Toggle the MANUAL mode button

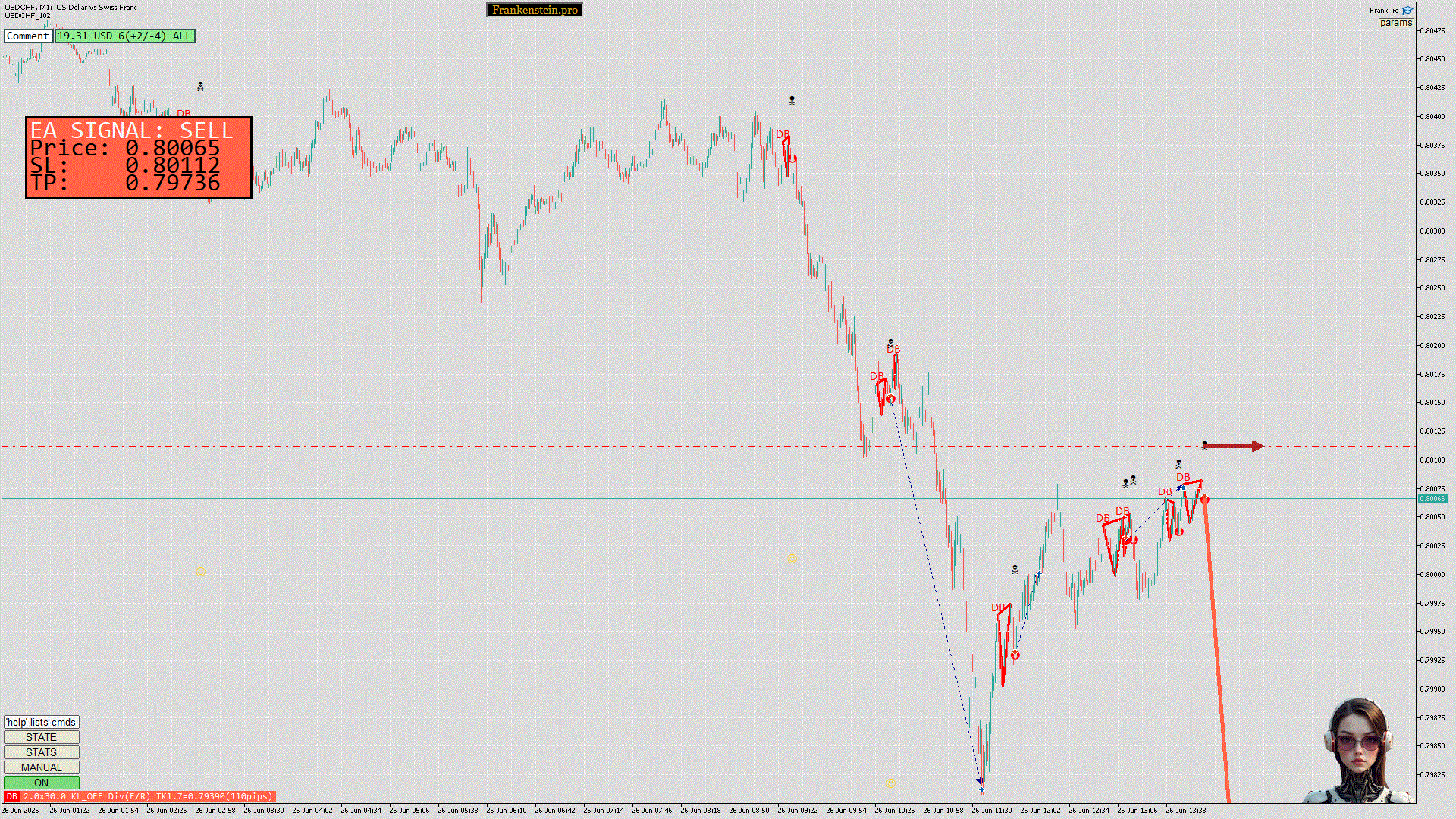click(x=41, y=767)
